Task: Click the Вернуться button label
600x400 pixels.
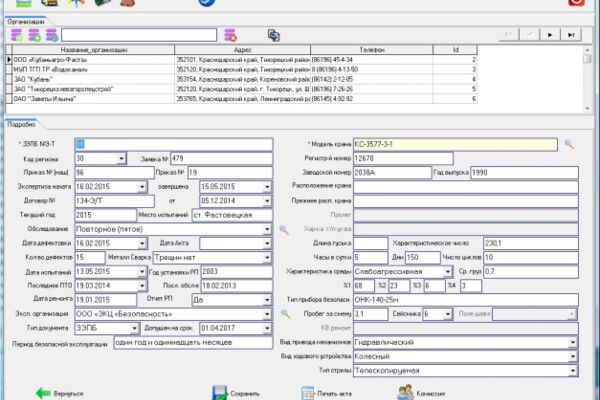Action: point(68,393)
